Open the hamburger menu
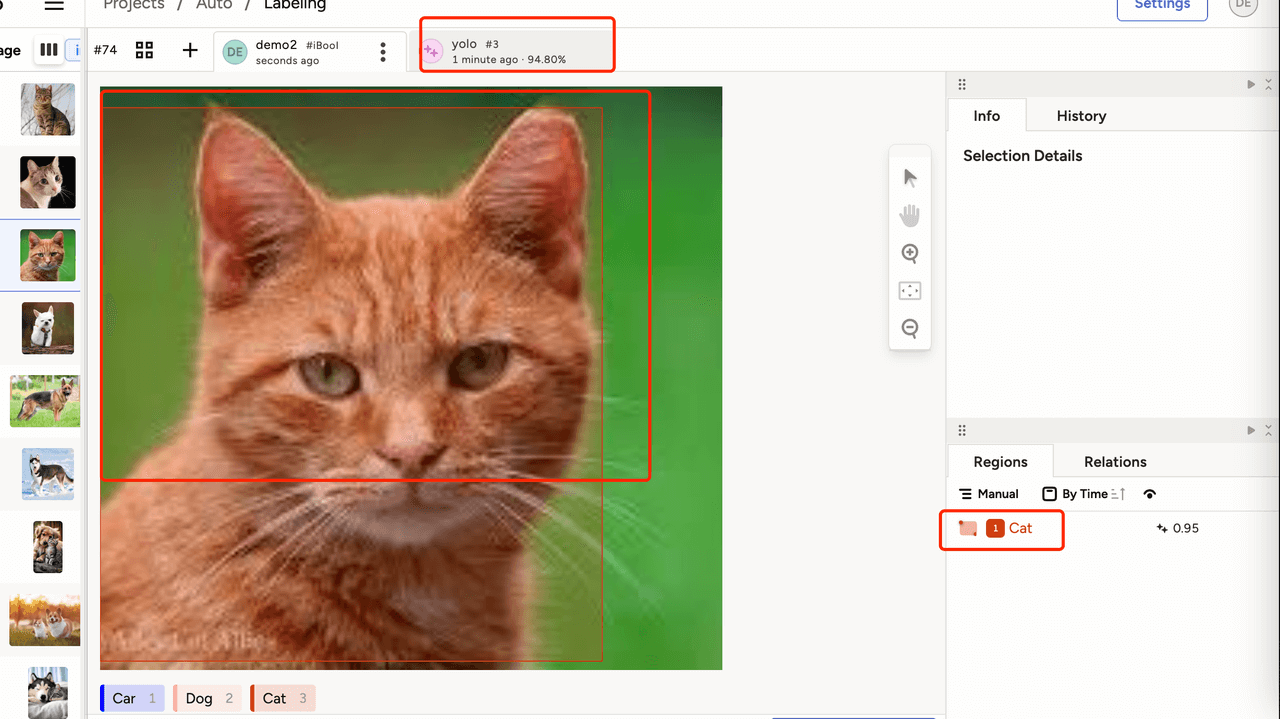1280x719 pixels. coord(54,5)
